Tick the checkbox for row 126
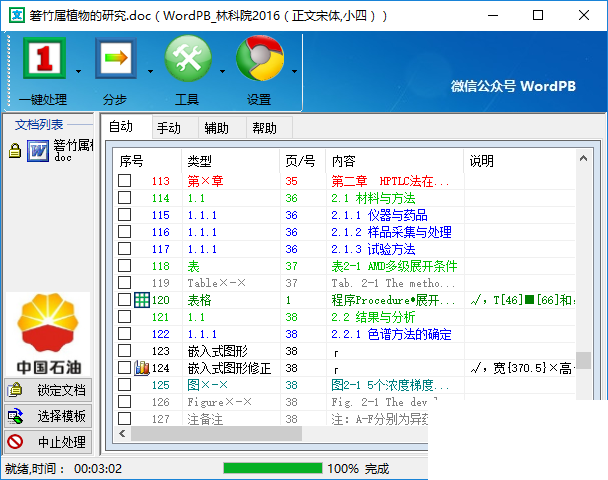The height and width of the screenshot is (480, 608). coord(124,402)
